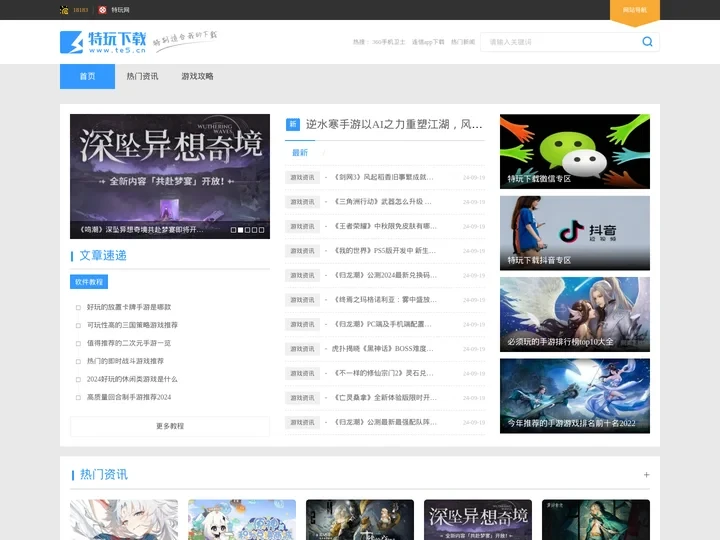The width and height of the screenshot is (720, 540).
Task: Open article 2024好玩的休闲类游戏是什么
Action: pyautogui.click(x=132, y=379)
